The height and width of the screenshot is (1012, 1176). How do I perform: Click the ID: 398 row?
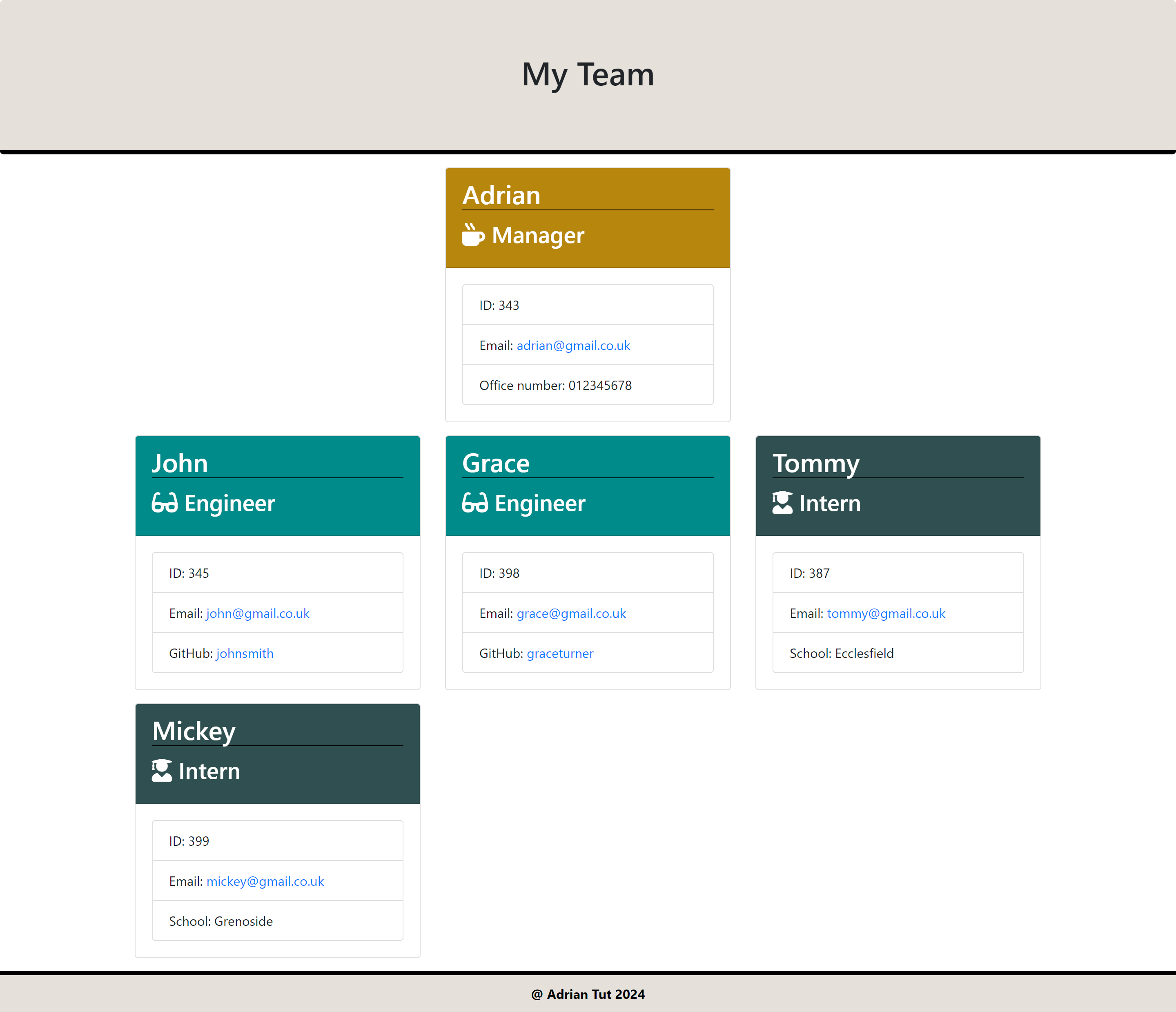tap(588, 573)
